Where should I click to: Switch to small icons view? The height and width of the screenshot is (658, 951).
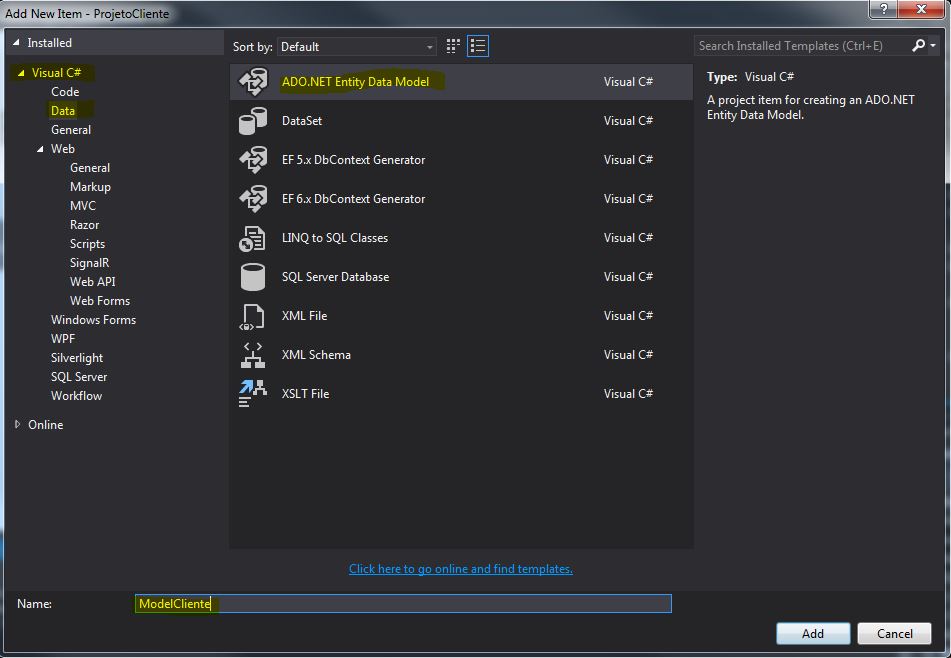coord(452,46)
